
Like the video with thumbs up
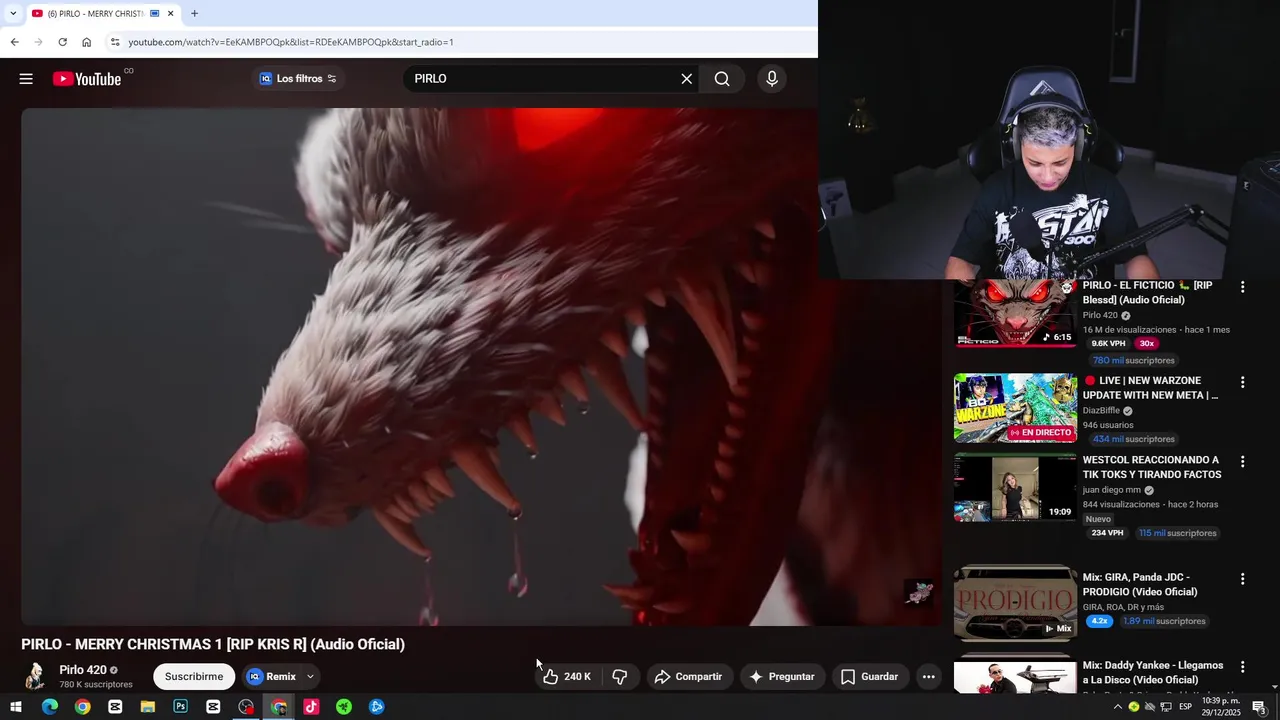(x=567, y=677)
